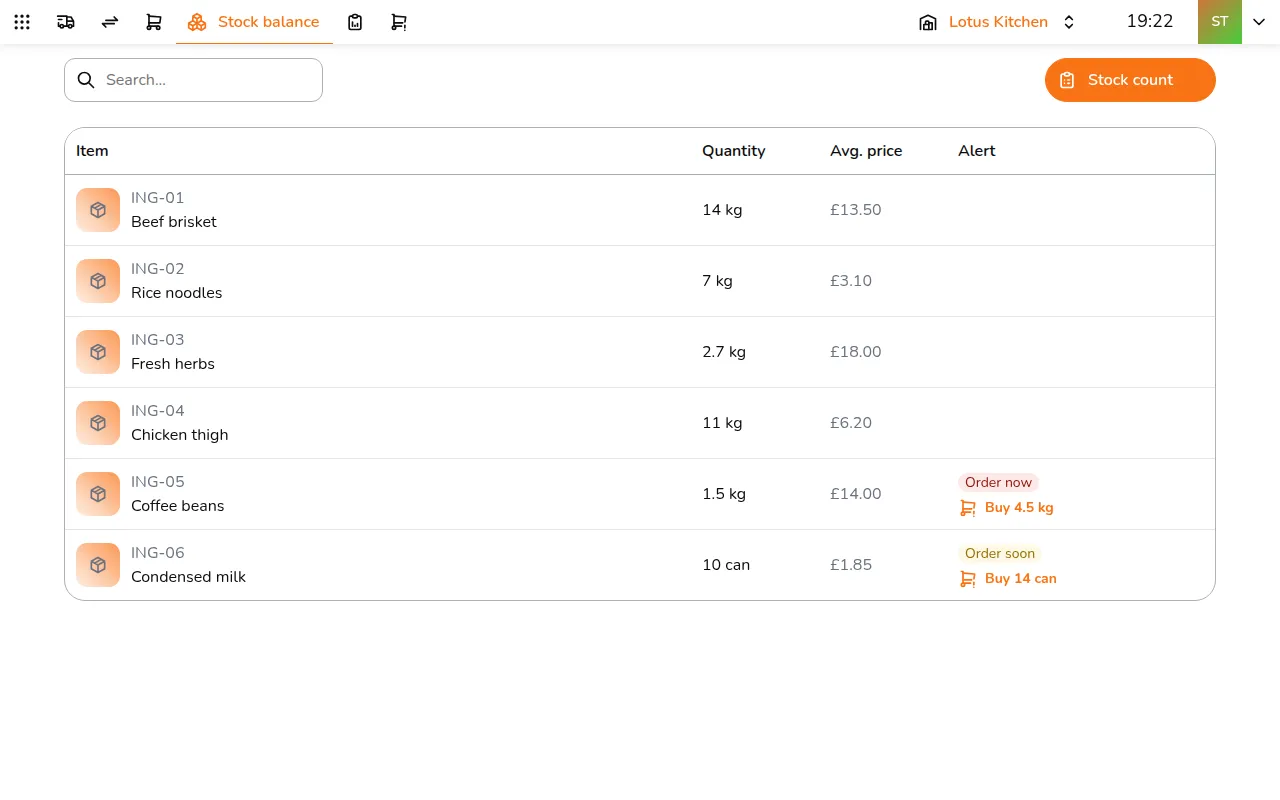This screenshot has height=800, width=1280.
Task: Click the Condensed milk box icon
Action: click(x=98, y=565)
